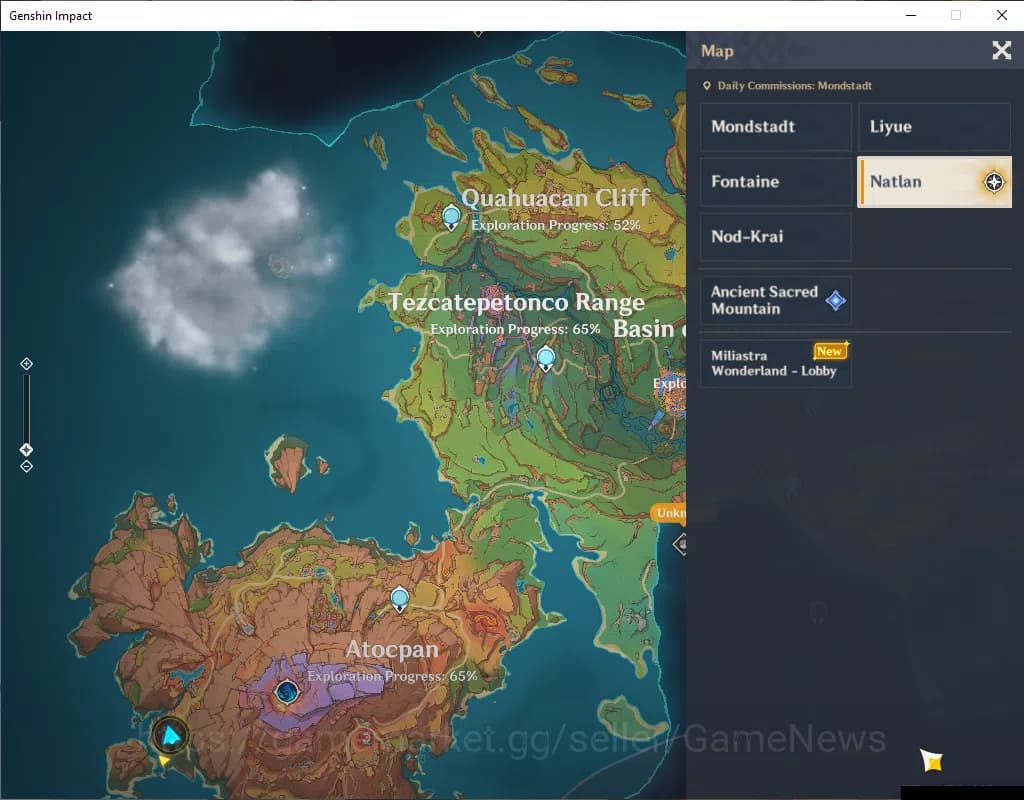This screenshot has height=800, width=1024.
Task: Click the Atocpan map label
Action: pos(392,649)
